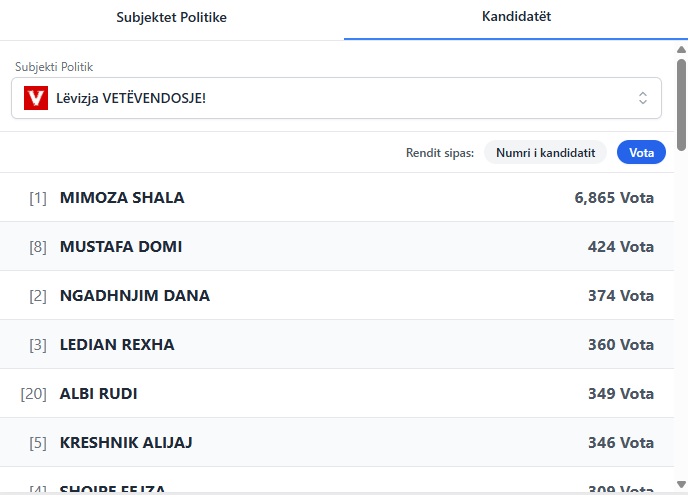
Task: Click the Rendit sipas label
Action: point(440,153)
